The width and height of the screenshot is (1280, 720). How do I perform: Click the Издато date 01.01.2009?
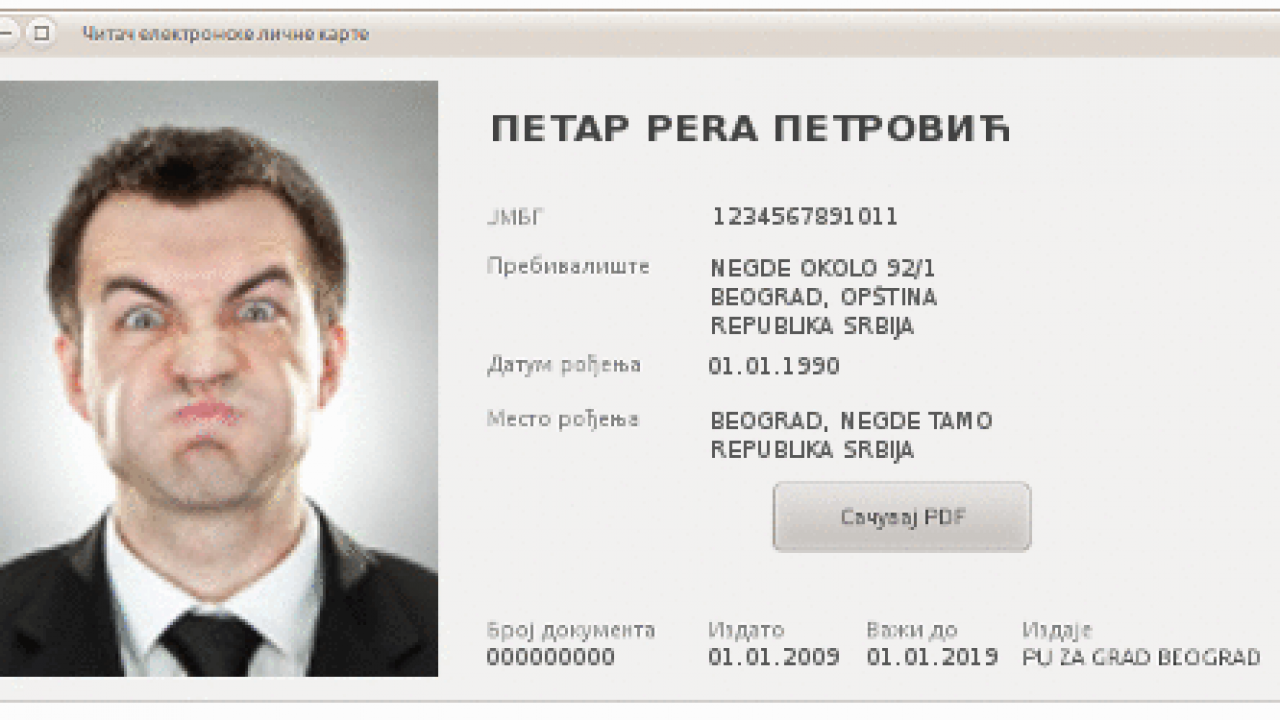tap(774, 657)
